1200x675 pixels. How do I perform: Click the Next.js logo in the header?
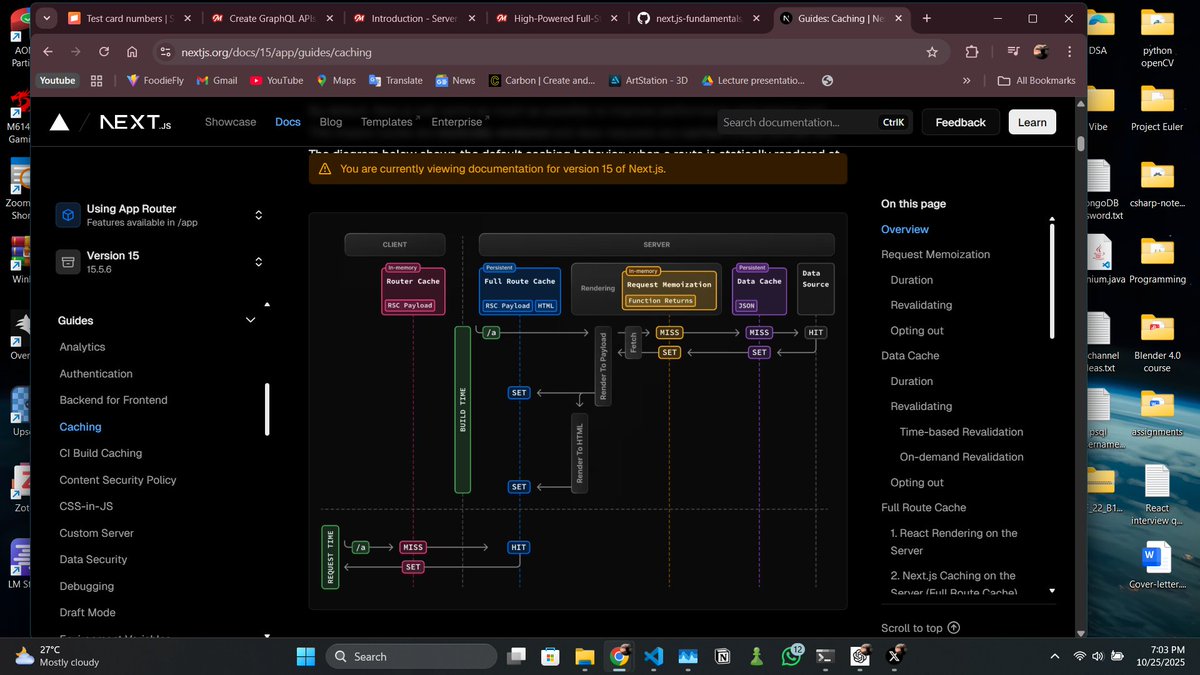(x=135, y=122)
